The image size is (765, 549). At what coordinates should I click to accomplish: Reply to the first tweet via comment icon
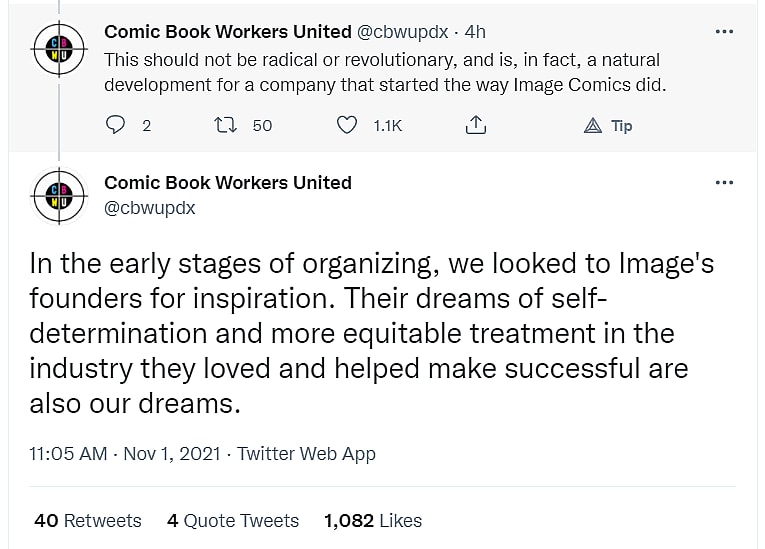pyautogui.click(x=116, y=125)
